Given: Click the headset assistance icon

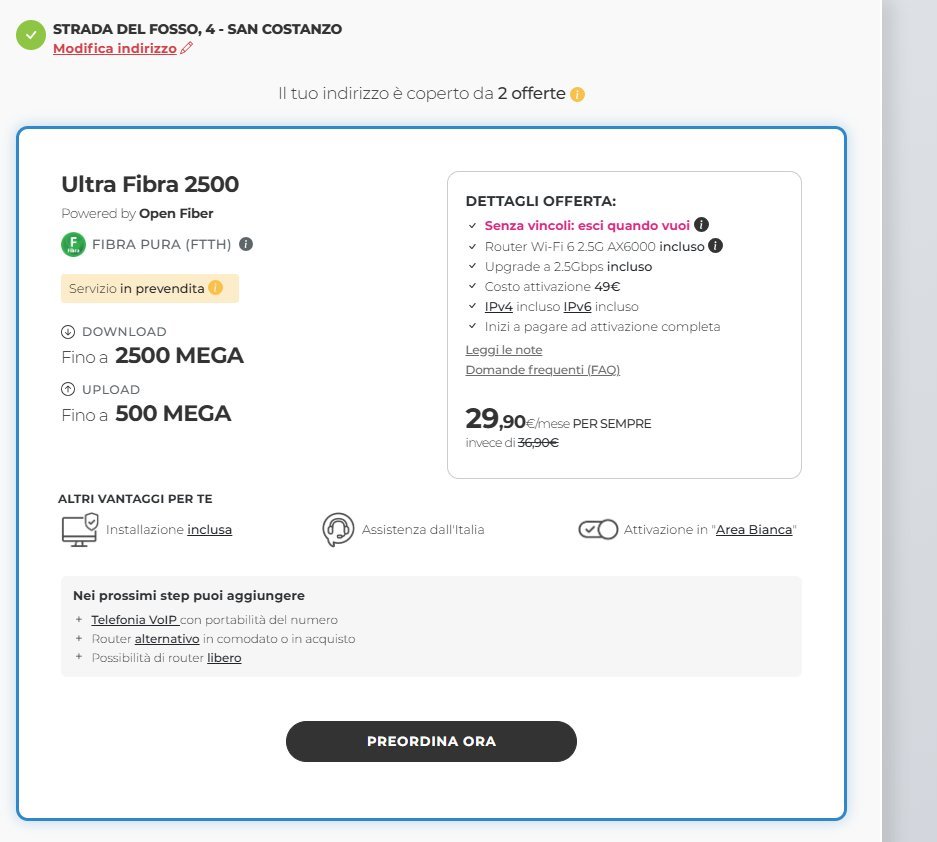Looking at the screenshot, I should click(x=339, y=529).
